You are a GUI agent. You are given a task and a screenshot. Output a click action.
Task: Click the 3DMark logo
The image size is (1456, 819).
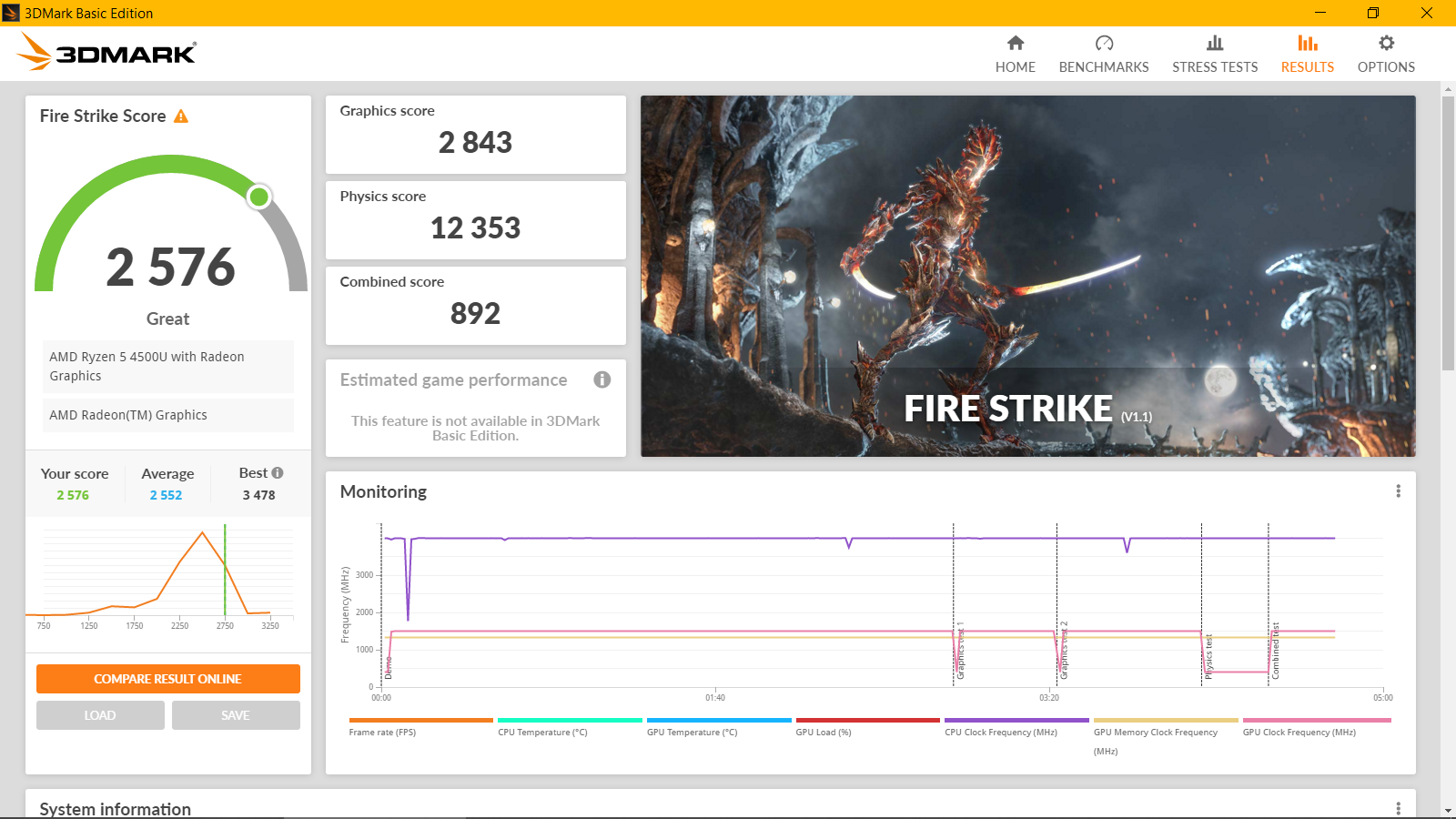pos(106,52)
